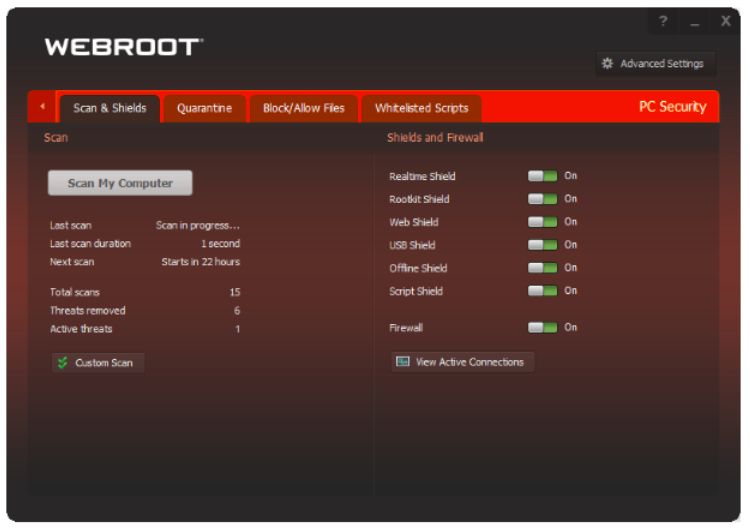The height and width of the screenshot is (530, 750).
Task: Click the Webroot logo
Action: click(124, 47)
